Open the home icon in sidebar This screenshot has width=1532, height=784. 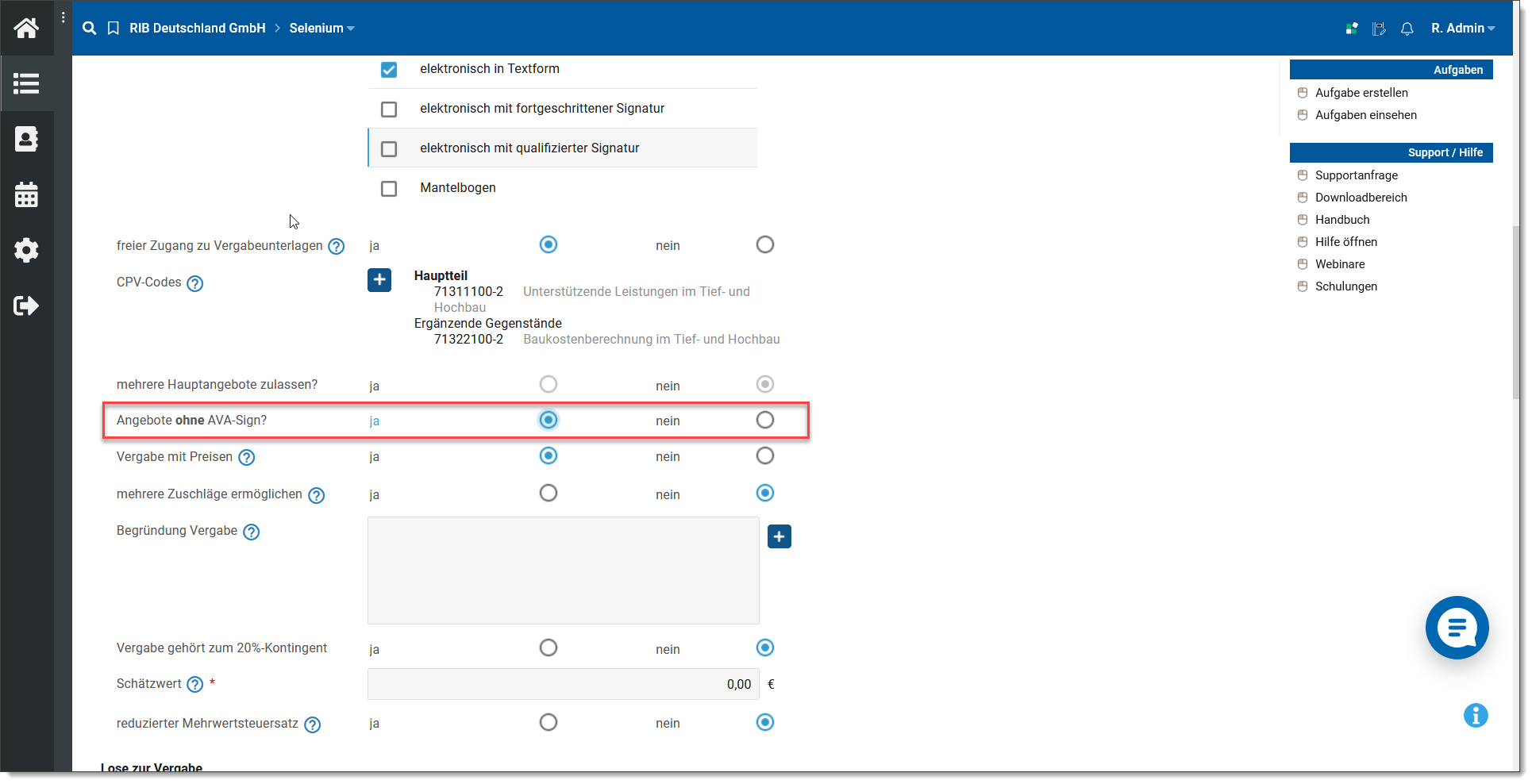pyautogui.click(x=26, y=29)
